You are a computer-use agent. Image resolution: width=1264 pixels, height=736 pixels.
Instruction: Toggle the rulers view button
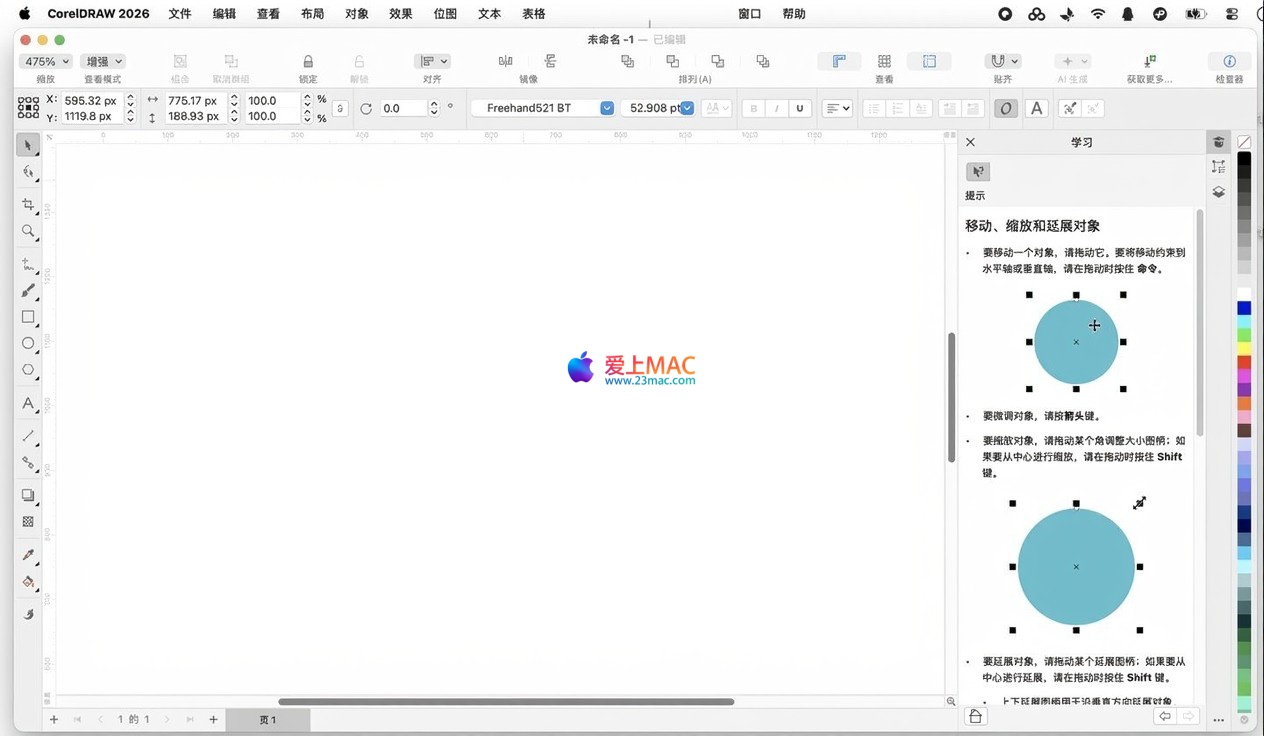[x=839, y=62]
